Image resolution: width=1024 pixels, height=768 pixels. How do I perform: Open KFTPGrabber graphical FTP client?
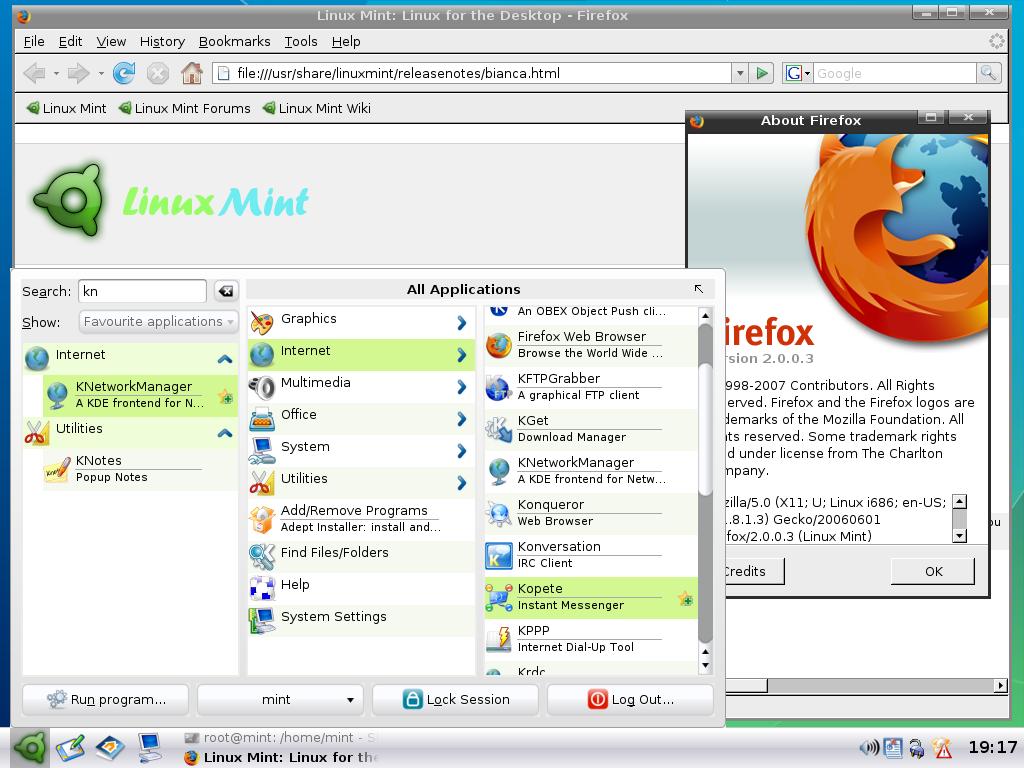(591, 387)
